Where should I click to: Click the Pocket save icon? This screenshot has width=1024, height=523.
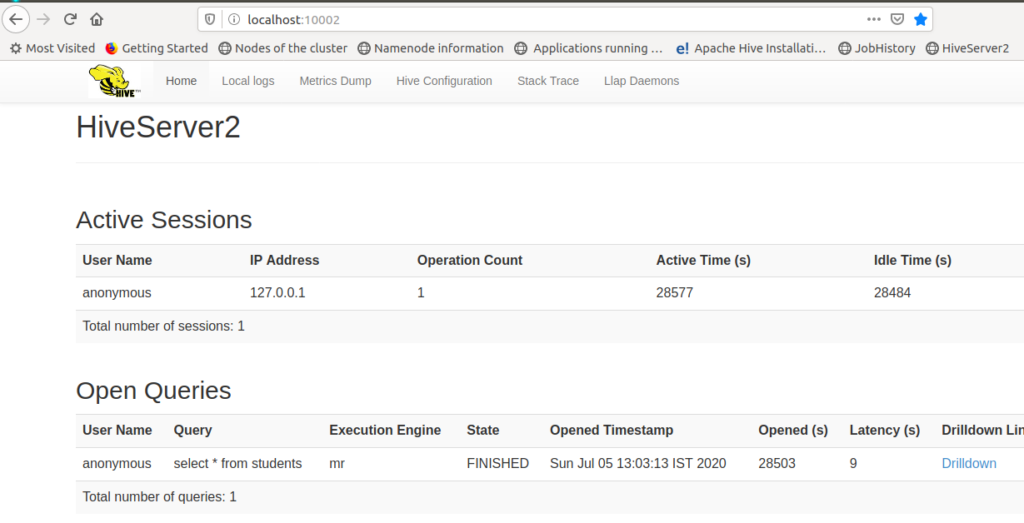(x=898, y=19)
